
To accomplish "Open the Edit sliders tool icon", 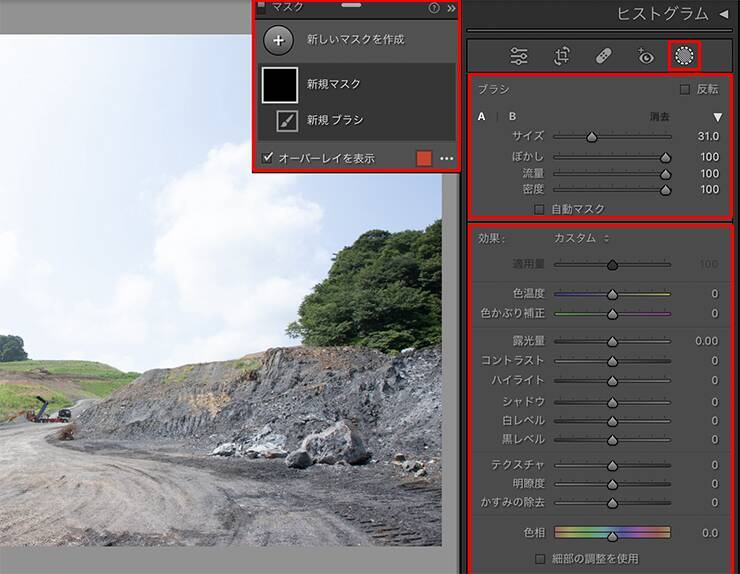I will point(519,56).
